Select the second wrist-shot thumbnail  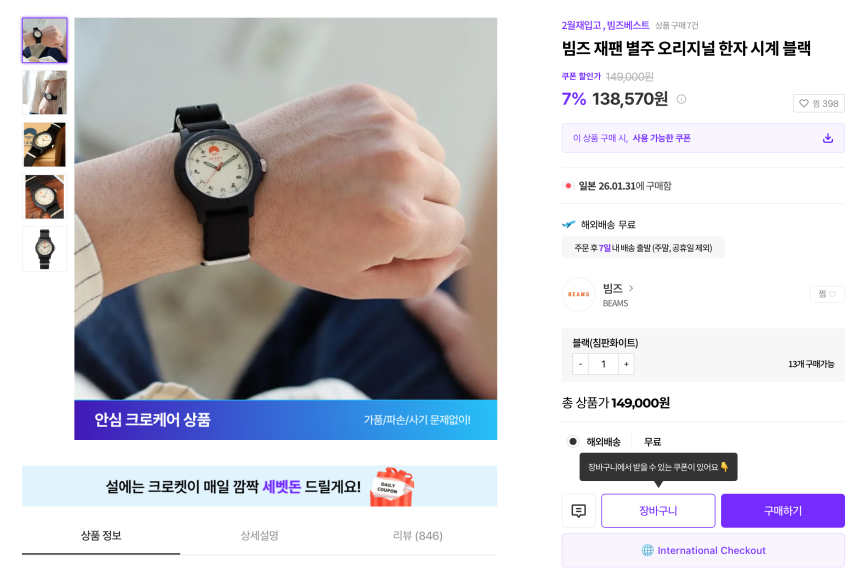coord(44,92)
